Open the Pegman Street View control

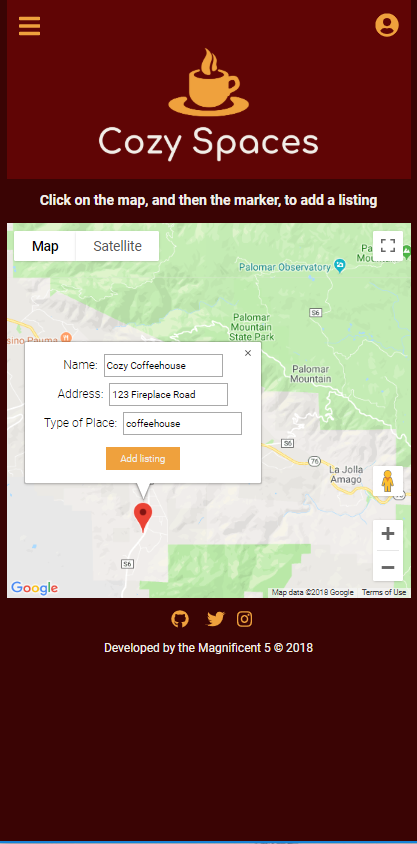point(388,481)
